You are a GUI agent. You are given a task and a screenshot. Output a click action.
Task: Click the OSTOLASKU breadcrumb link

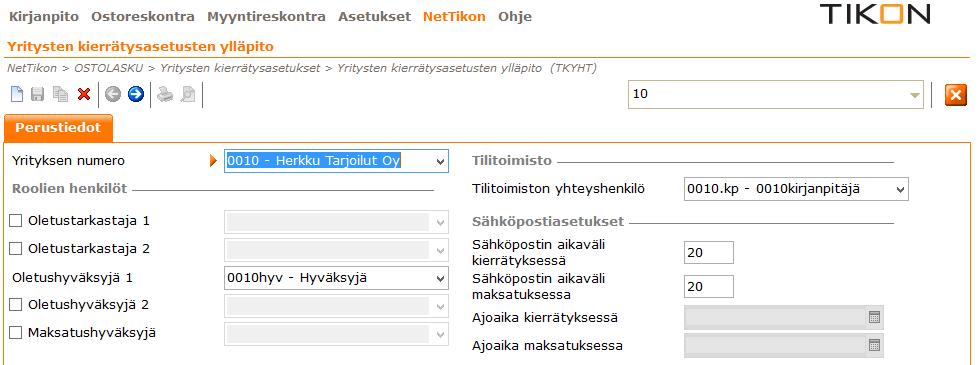[x=109, y=68]
